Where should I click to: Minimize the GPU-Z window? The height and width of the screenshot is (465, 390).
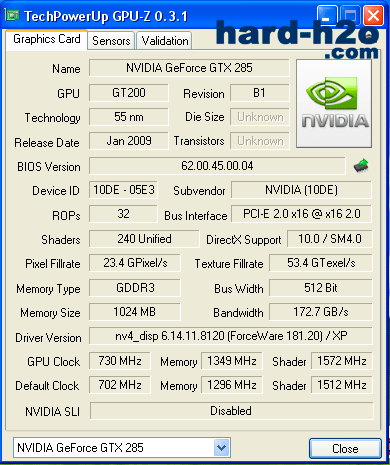click(327, 15)
